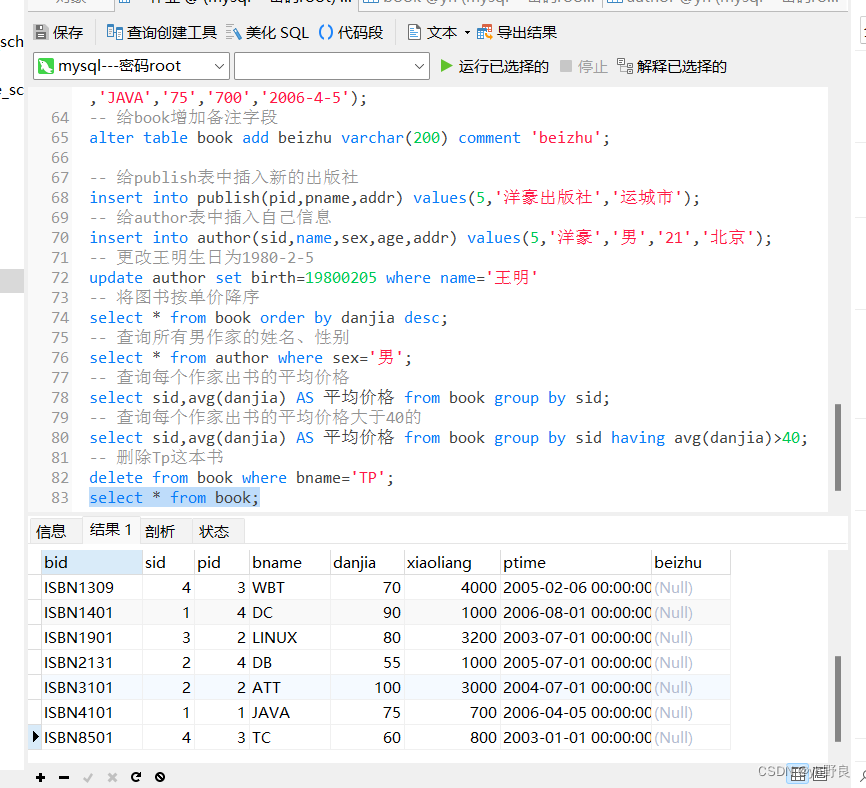This screenshot has height=788, width=866.
Task: Click the danjia column header
Action: tap(367, 562)
